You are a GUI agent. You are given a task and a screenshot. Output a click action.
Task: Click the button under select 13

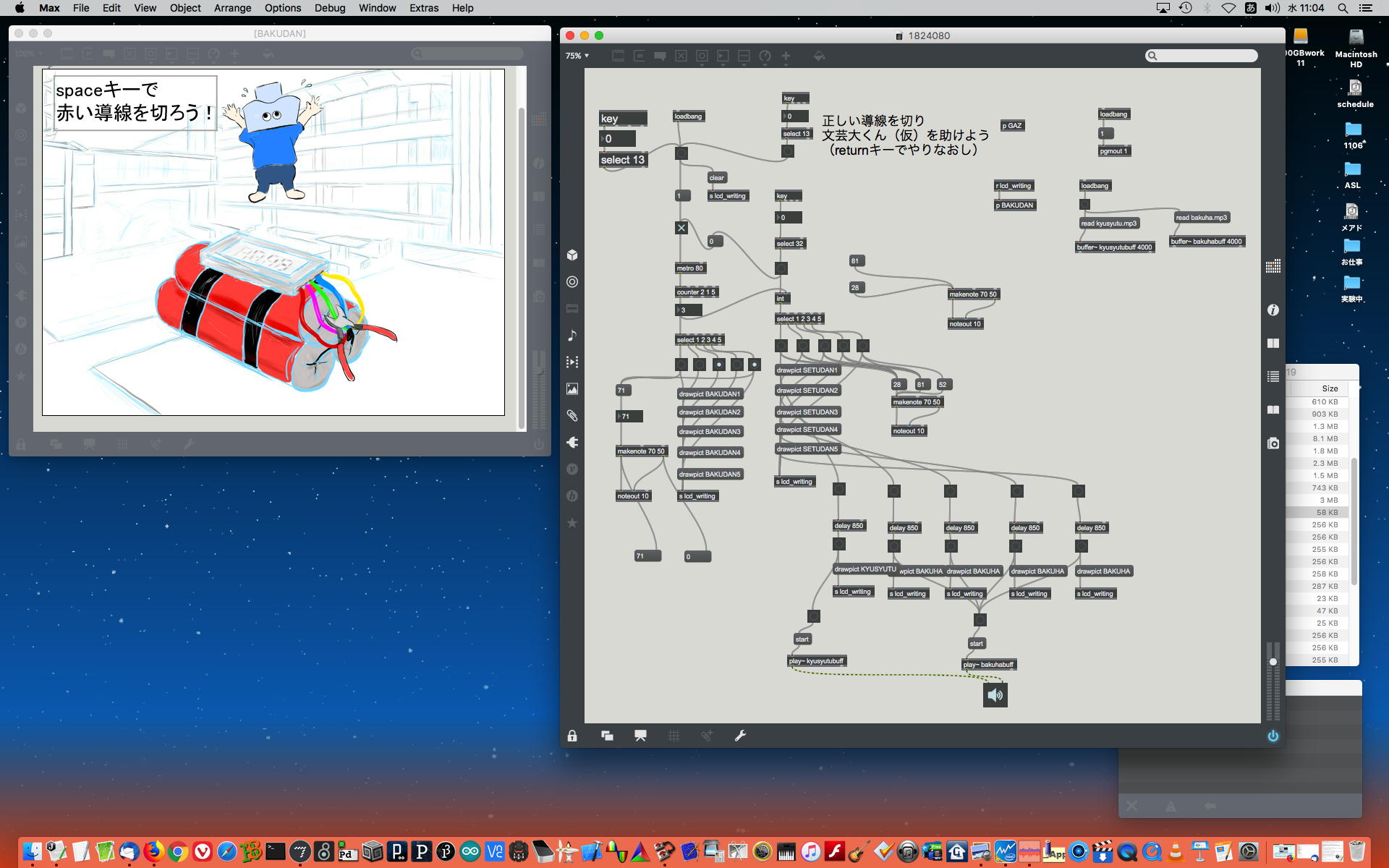(x=788, y=151)
